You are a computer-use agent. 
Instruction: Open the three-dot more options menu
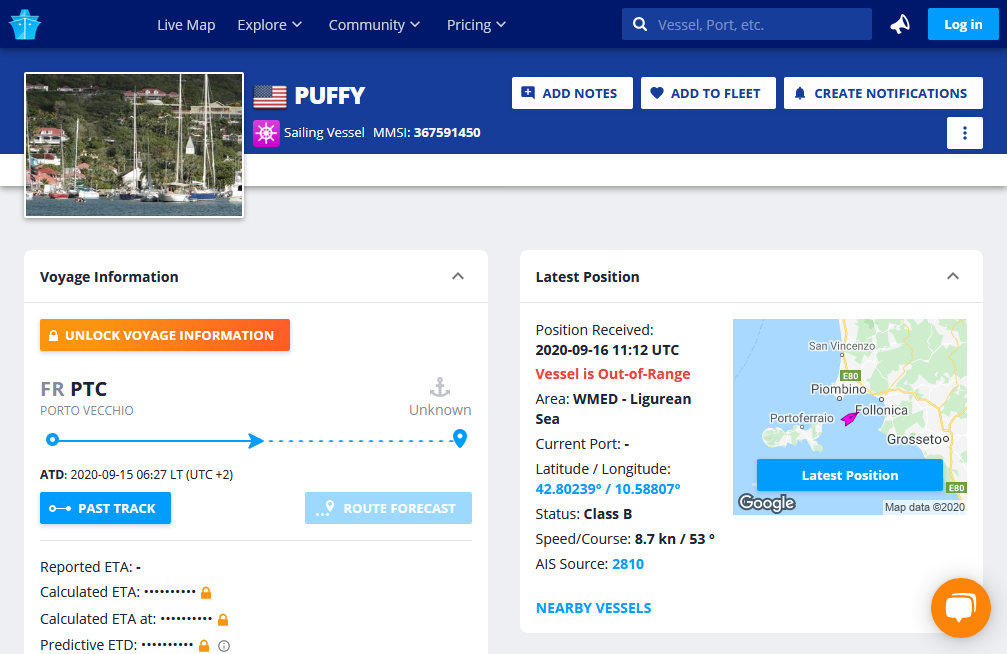pos(965,133)
